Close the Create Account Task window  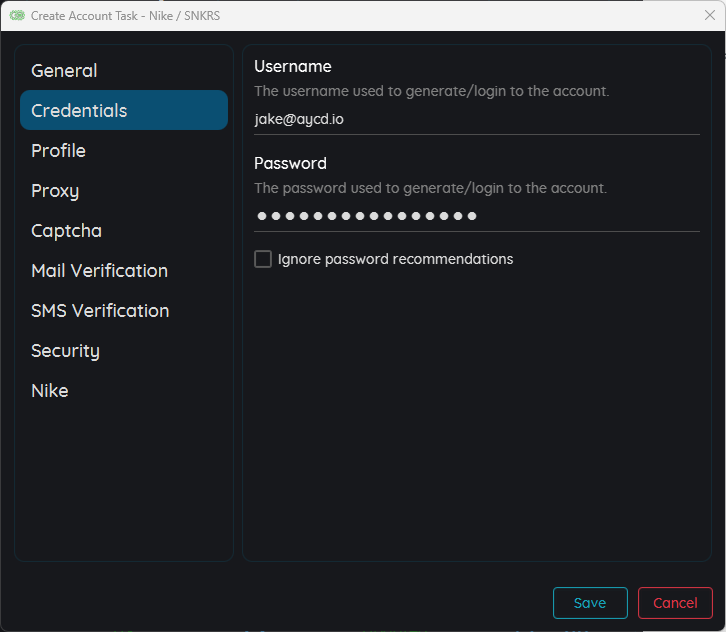[709, 15]
